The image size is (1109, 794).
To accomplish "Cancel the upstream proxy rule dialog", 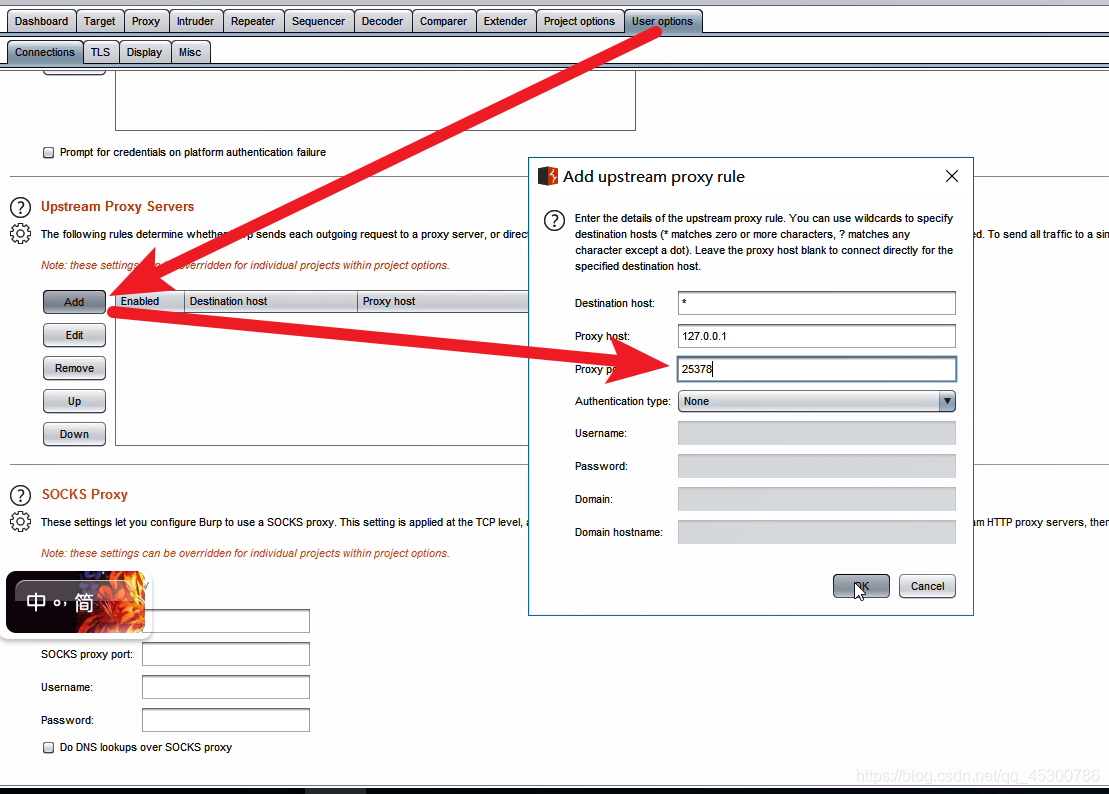I will point(927,586).
